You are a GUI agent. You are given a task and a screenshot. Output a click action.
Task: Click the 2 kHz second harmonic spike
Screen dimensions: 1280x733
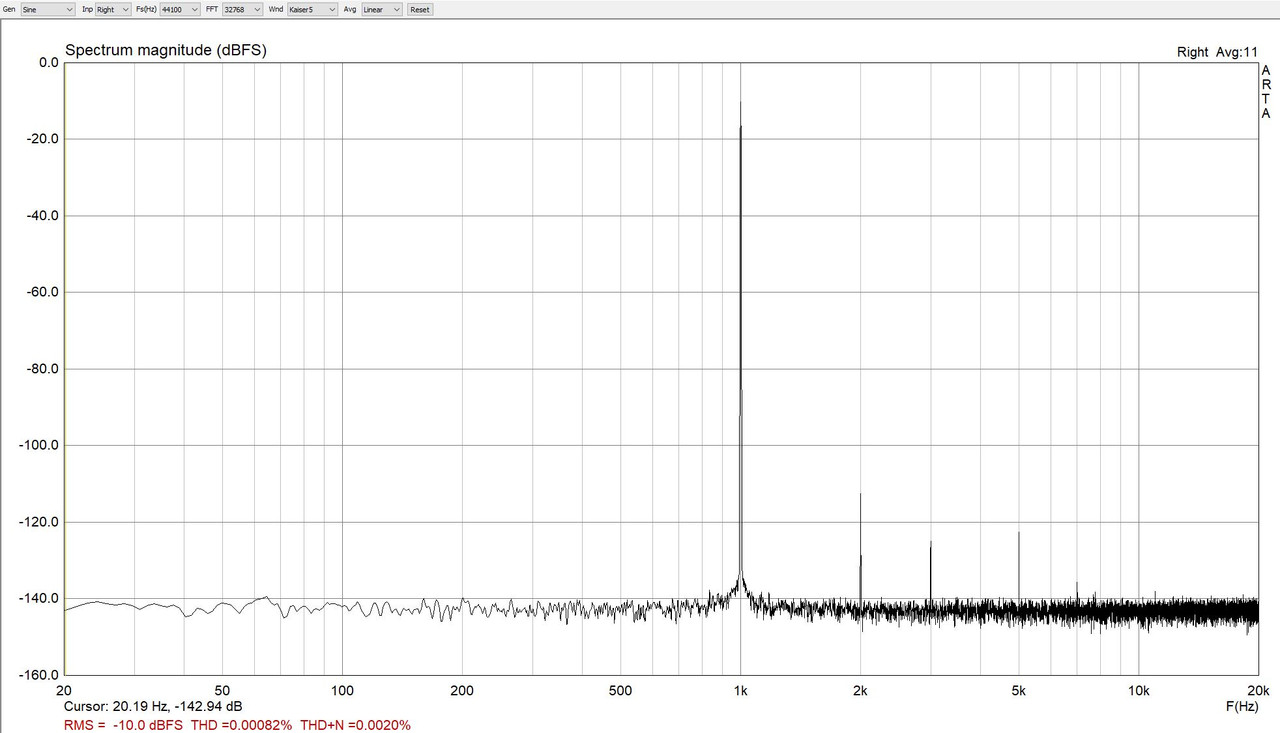click(860, 548)
